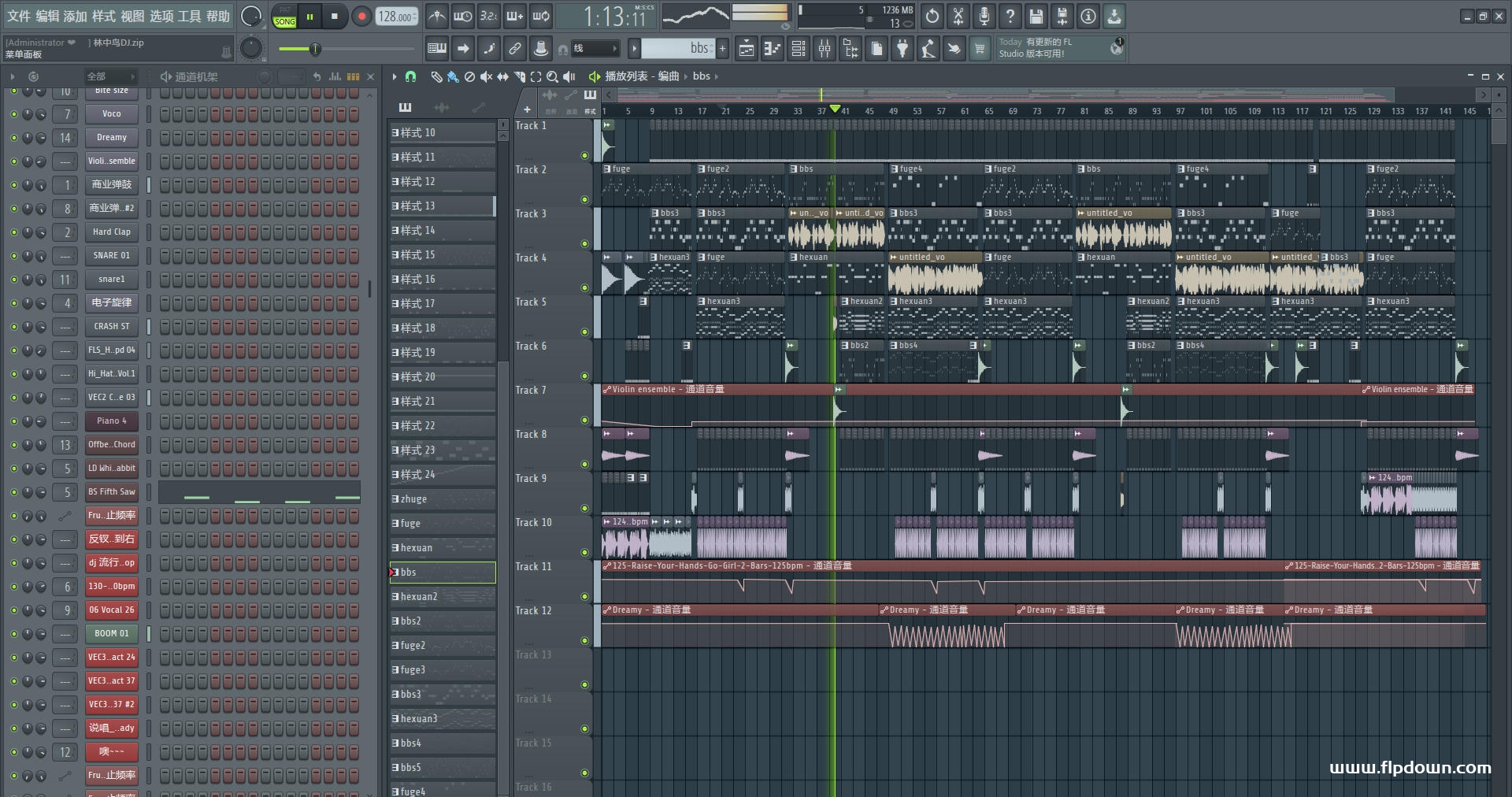Click the link-chain multilink icon

coord(515,49)
